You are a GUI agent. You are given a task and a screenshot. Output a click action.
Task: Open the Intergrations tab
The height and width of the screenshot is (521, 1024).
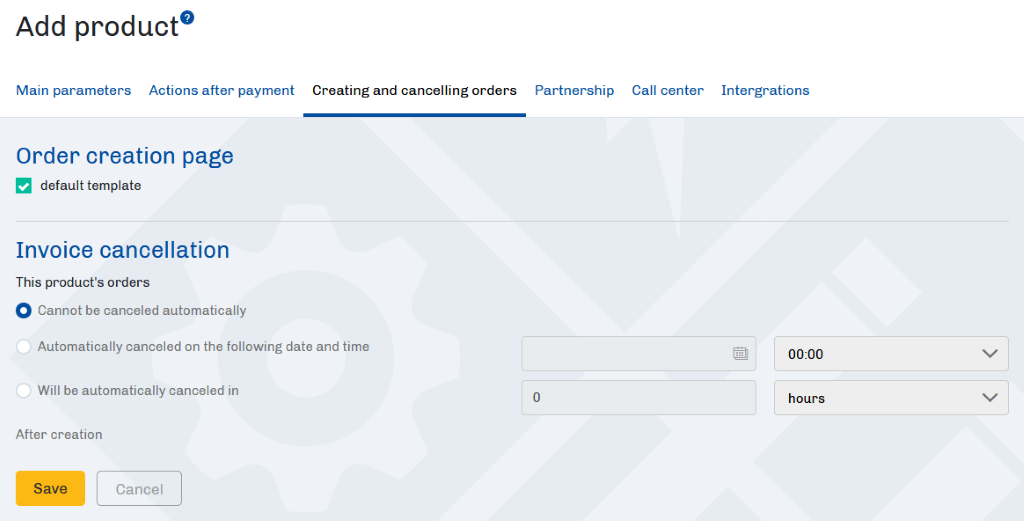click(765, 91)
